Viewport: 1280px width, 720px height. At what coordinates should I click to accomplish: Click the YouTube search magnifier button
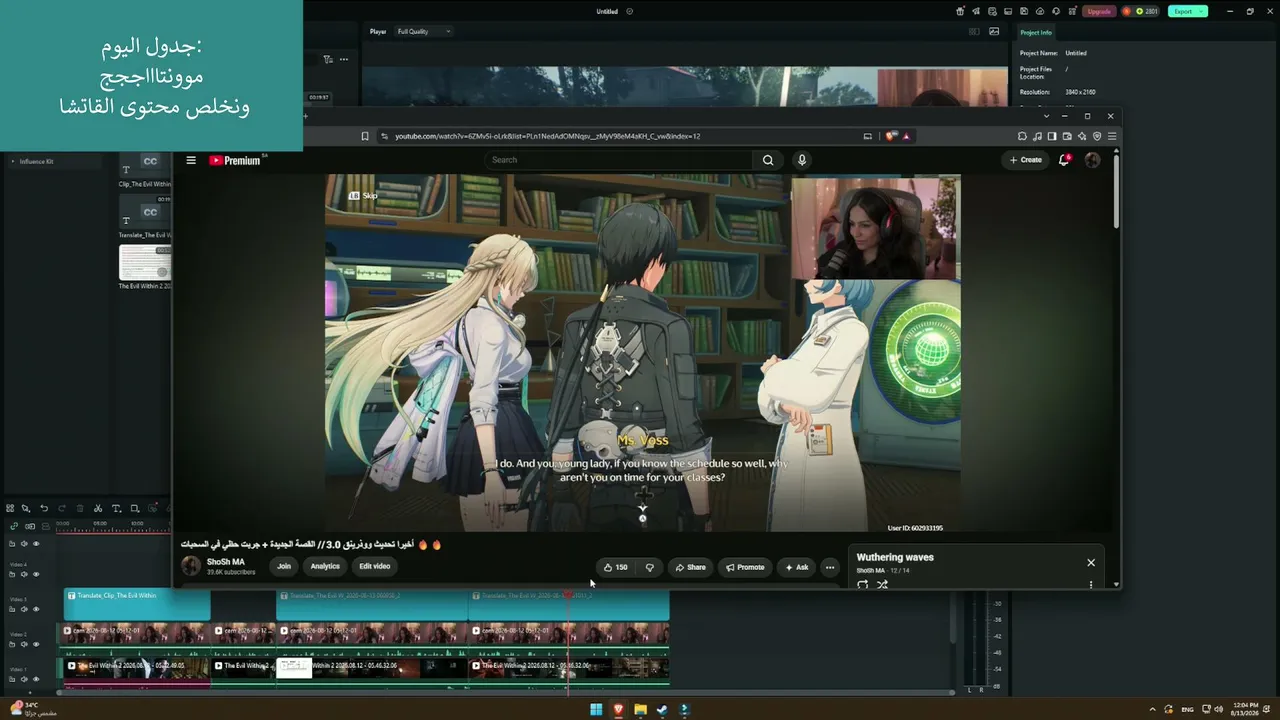click(768, 160)
